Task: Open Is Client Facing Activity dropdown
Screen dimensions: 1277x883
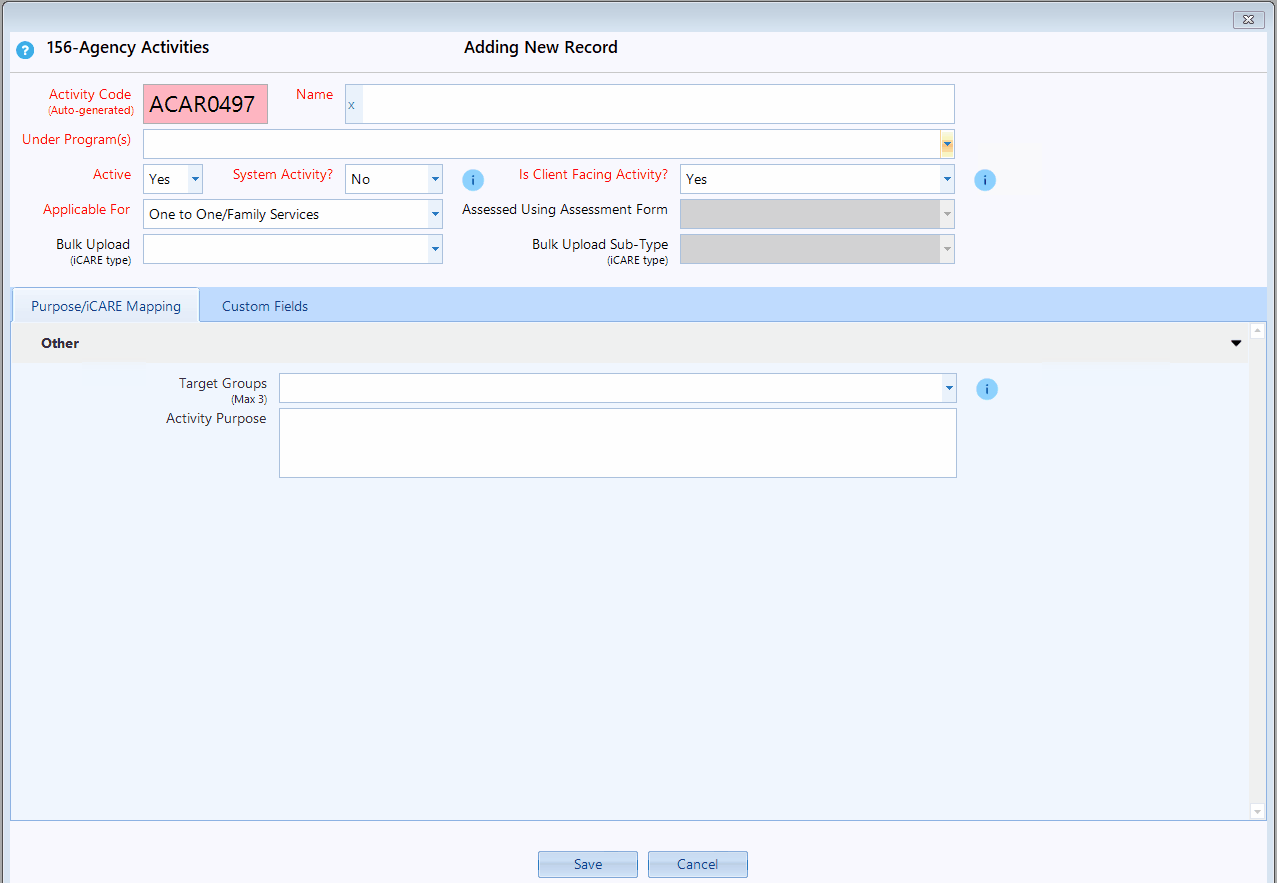Action: coord(946,180)
